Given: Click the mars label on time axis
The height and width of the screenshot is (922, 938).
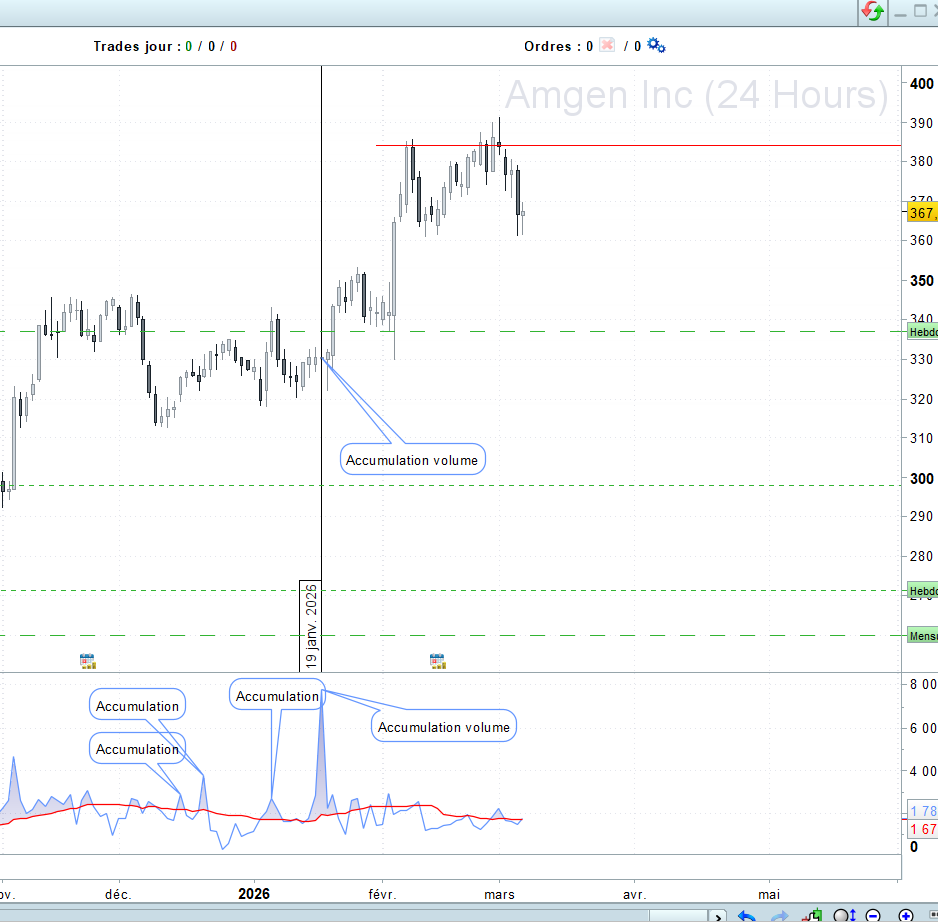Looking at the screenshot, I should [500, 894].
